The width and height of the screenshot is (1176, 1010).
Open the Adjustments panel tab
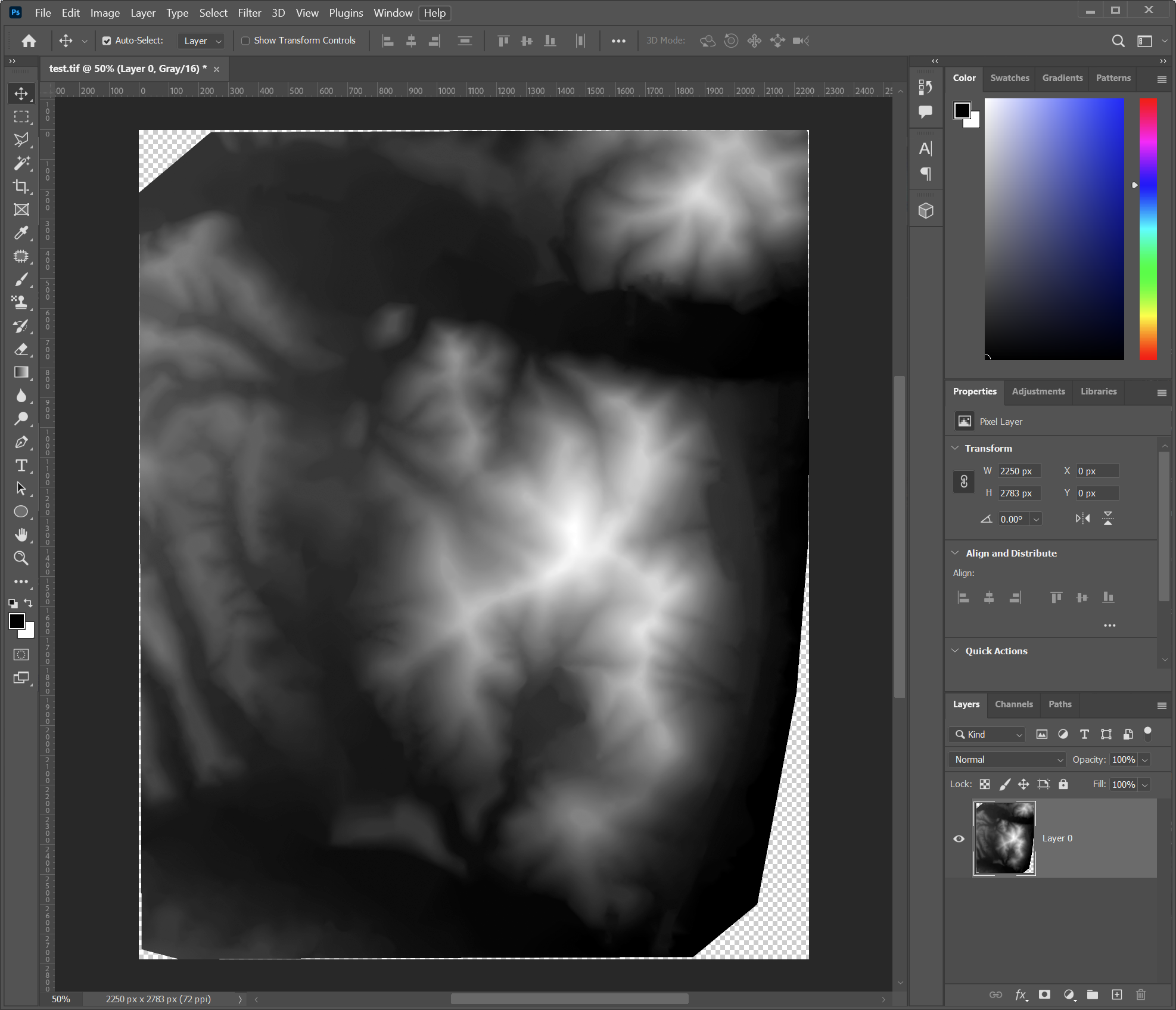pos(1038,391)
